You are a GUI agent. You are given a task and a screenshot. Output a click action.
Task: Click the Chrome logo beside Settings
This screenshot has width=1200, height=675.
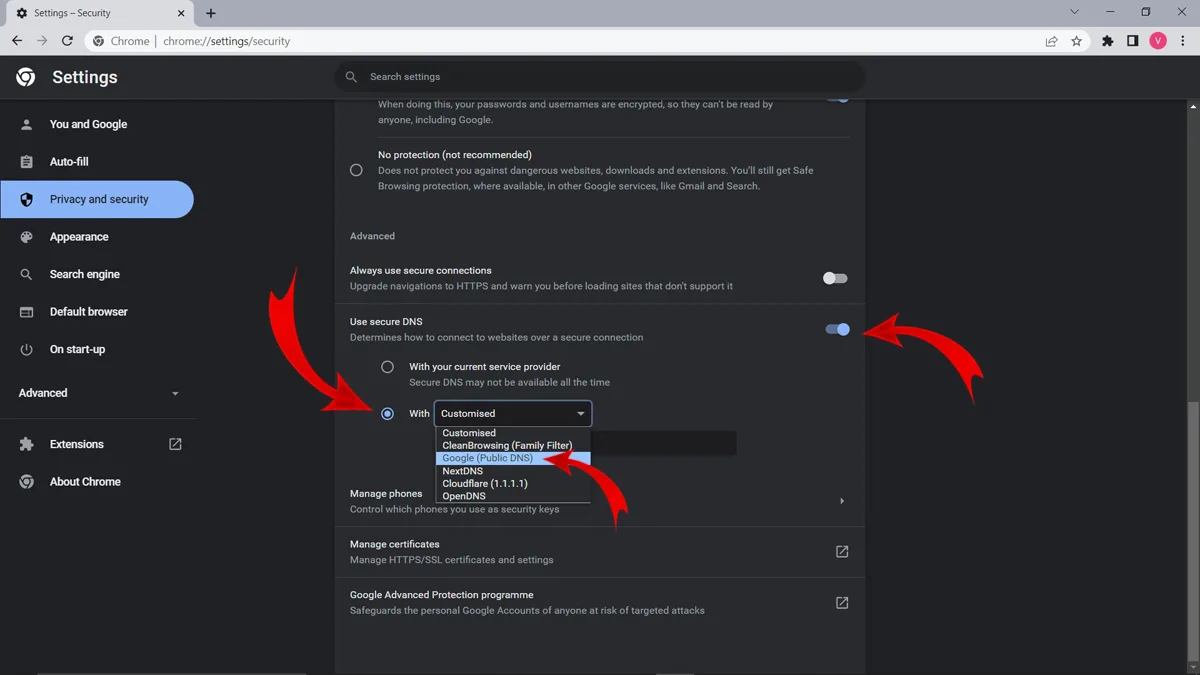(x=26, y=77)
